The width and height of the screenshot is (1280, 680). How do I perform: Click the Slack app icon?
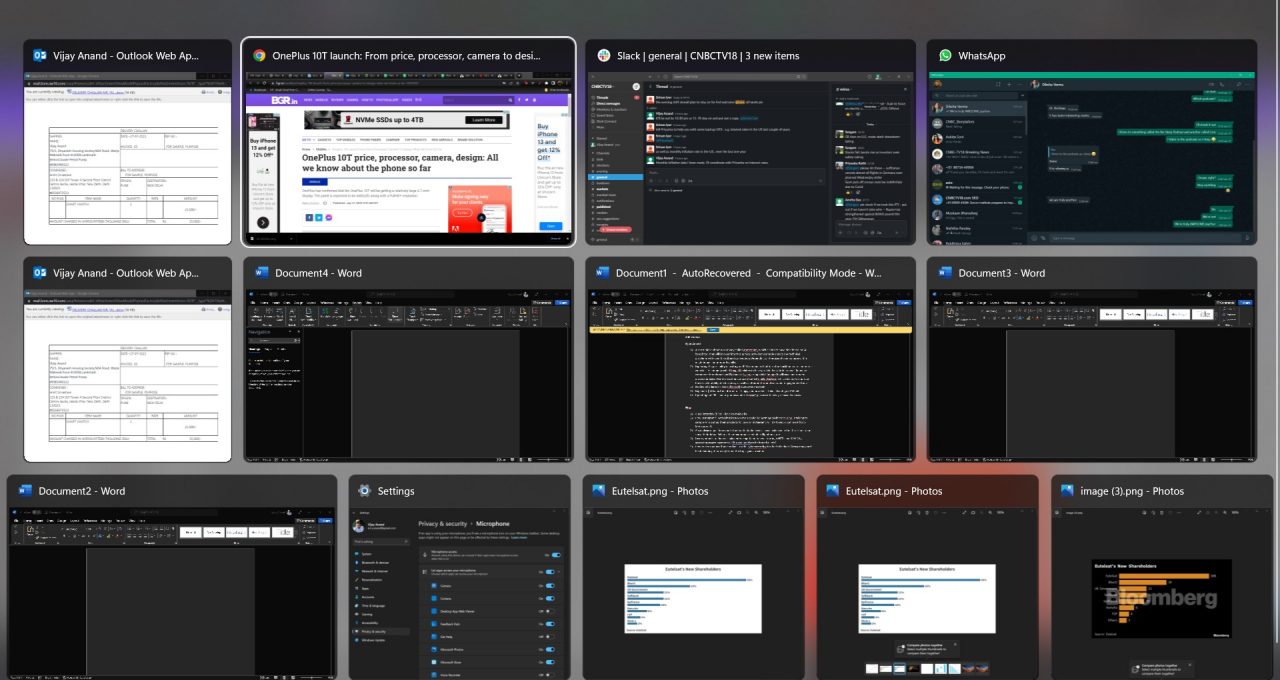click(x=603, y=56)
